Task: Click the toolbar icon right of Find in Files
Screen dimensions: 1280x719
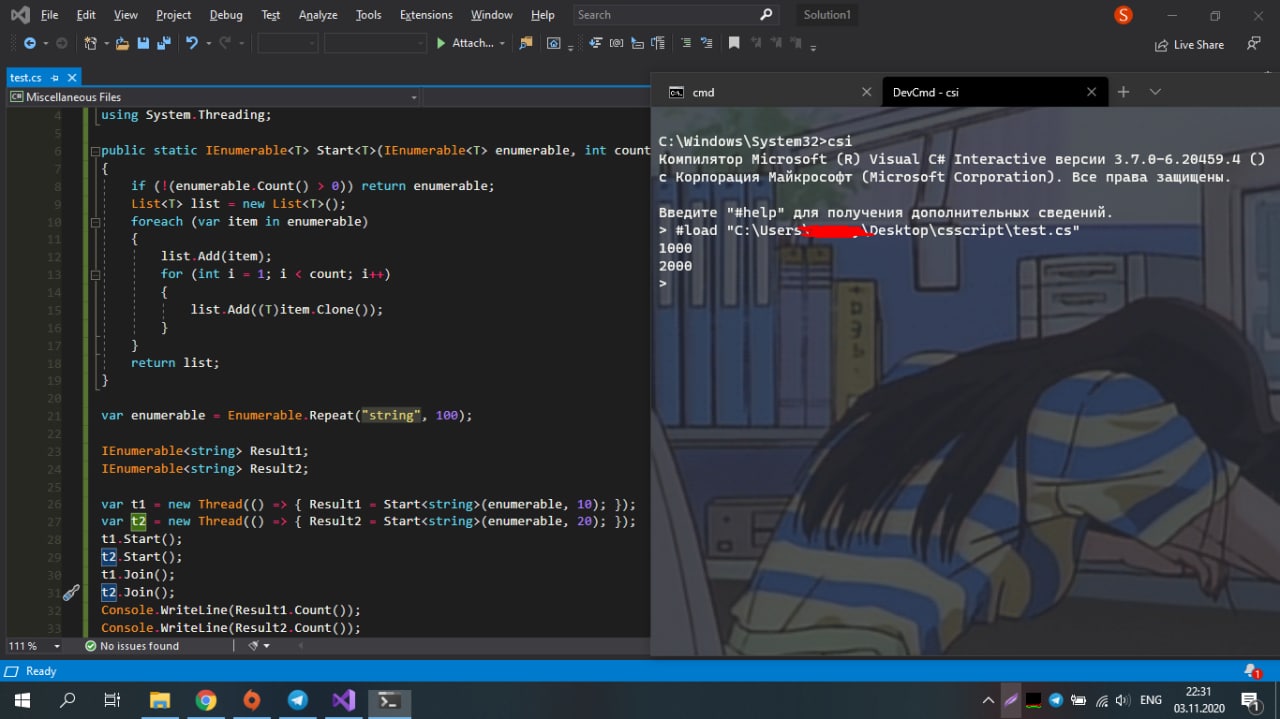Action: 553,43
